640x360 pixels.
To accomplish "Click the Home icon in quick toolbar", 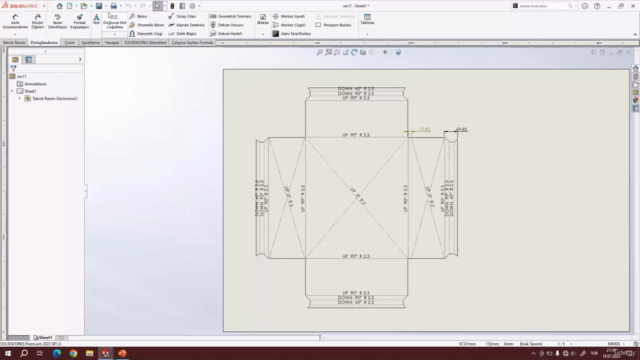I will point(60,6).
